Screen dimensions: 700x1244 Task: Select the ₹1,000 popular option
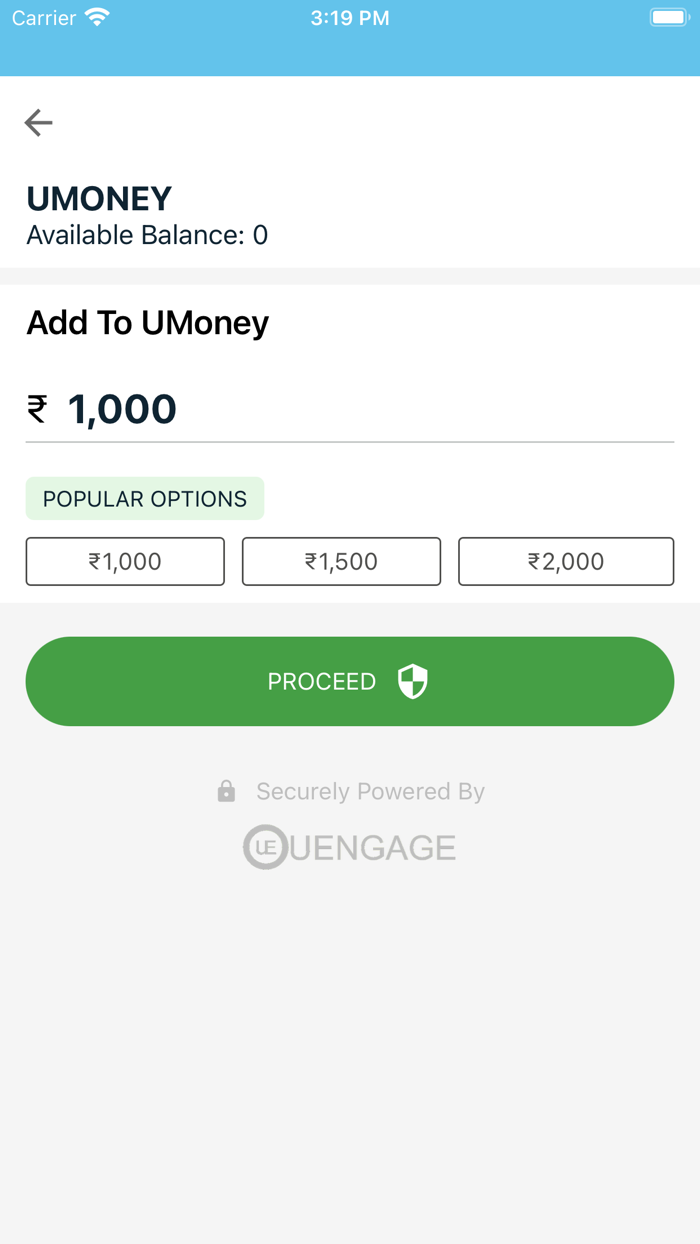[x=124, y=561]
